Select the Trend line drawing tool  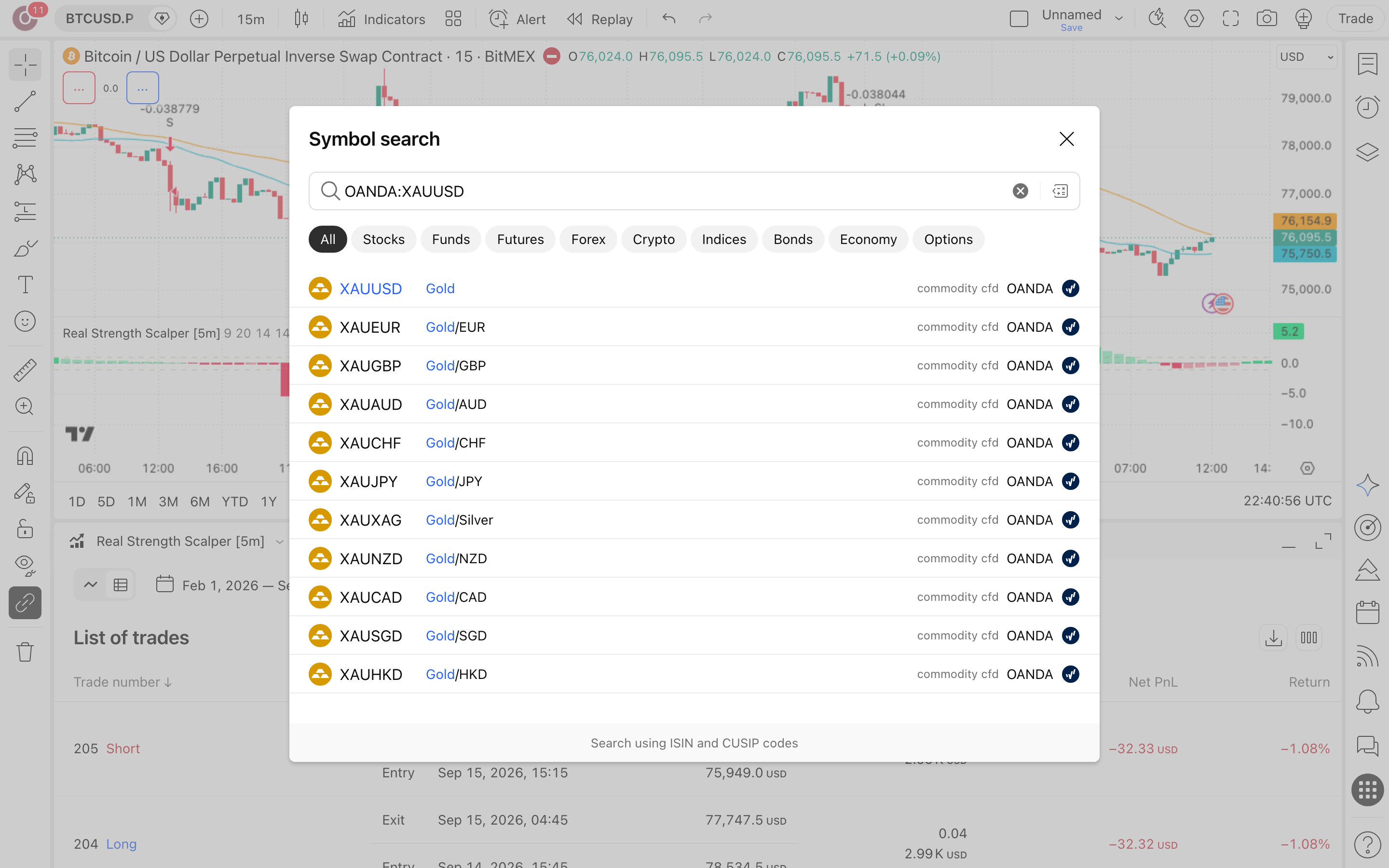(25, 102)
